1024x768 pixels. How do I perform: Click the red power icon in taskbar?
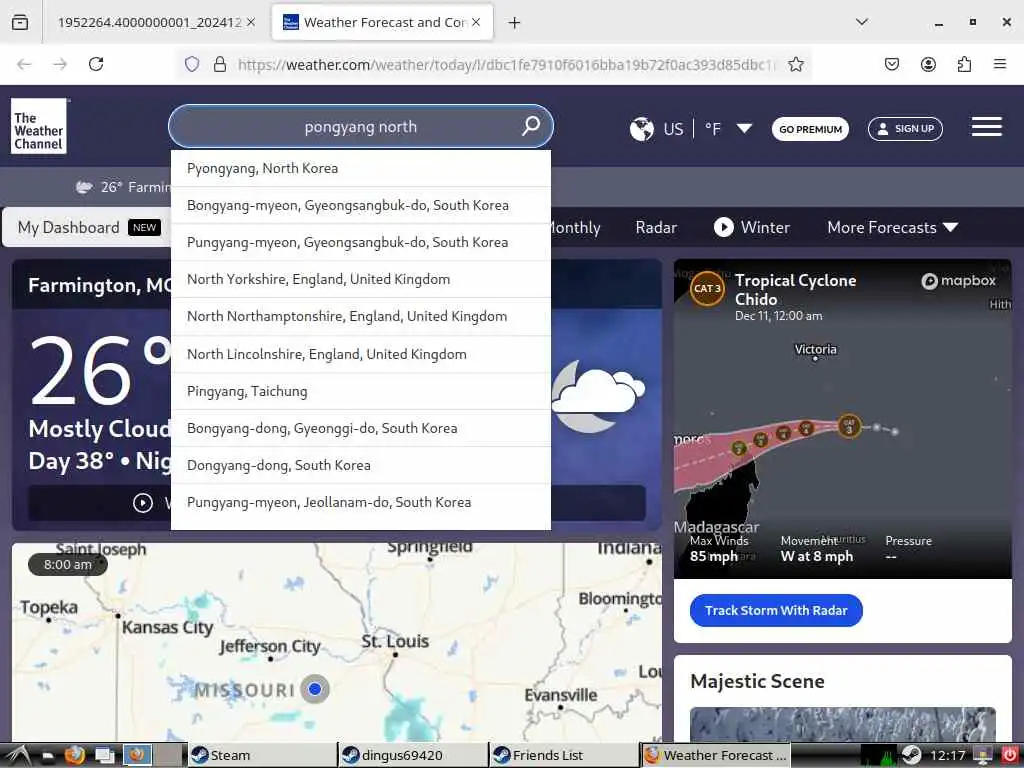(x=1010, y=756)
